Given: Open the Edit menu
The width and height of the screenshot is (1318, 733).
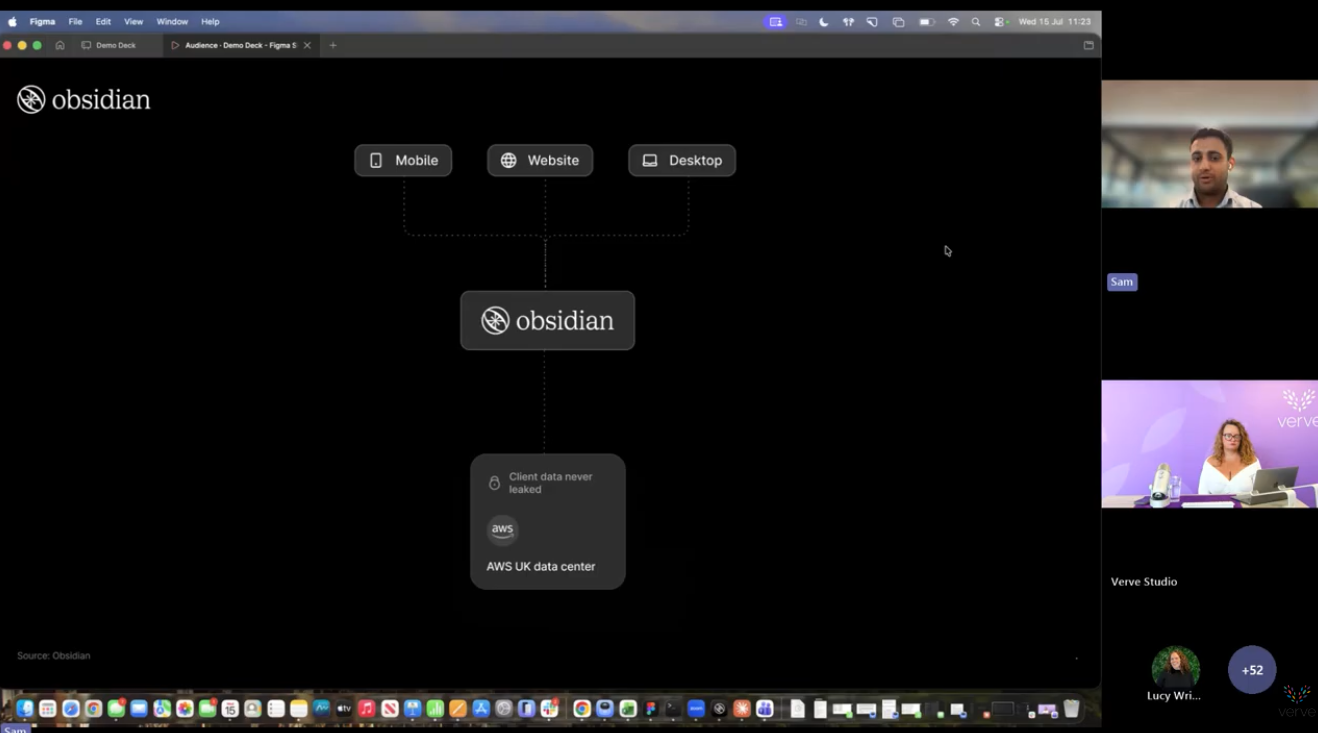Looking at the screenshot, I should pyautogui.click(x=103, y=21).
